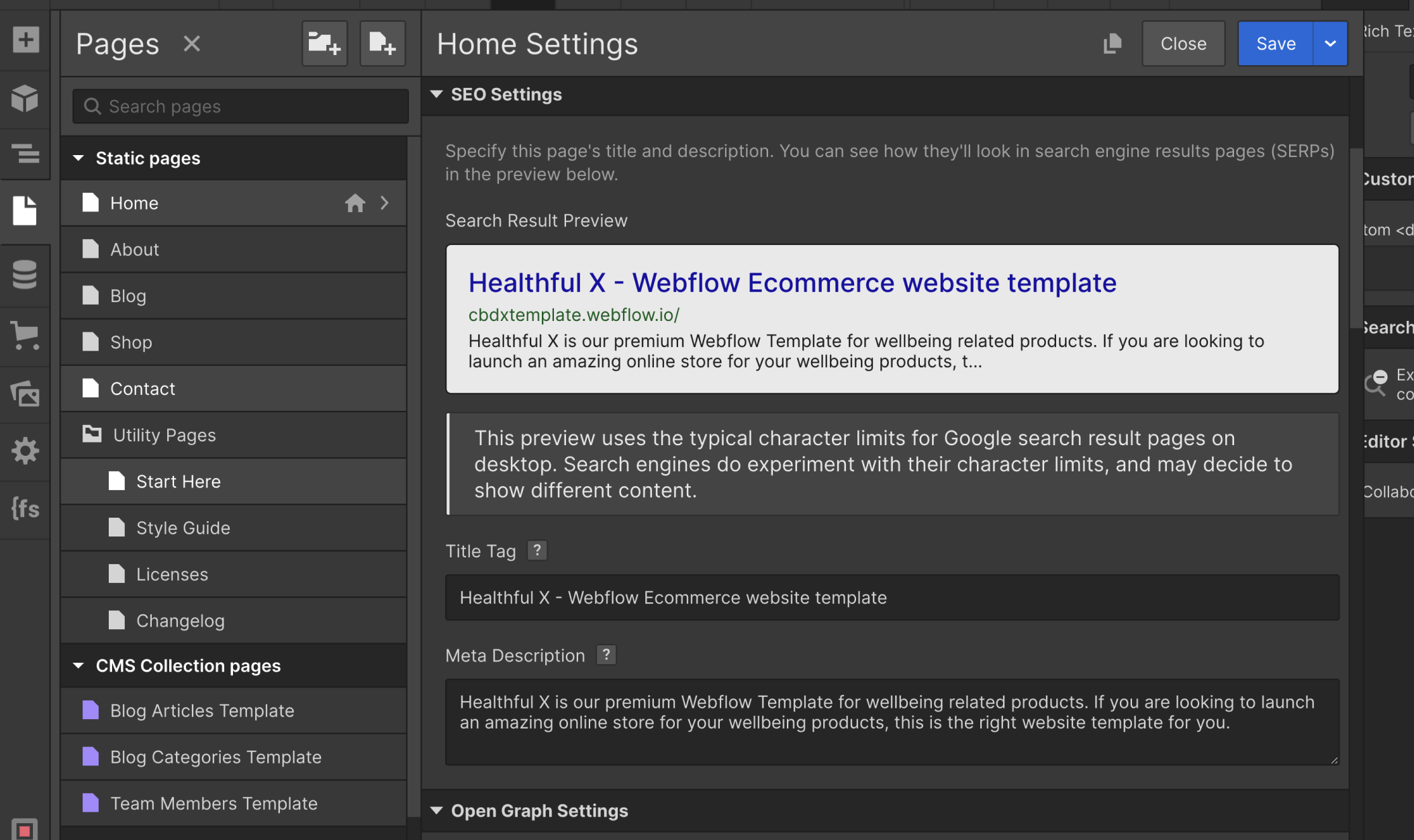Collapse the Static pages section
This screenshot has height=840, width=1414.
click(79, 158)
